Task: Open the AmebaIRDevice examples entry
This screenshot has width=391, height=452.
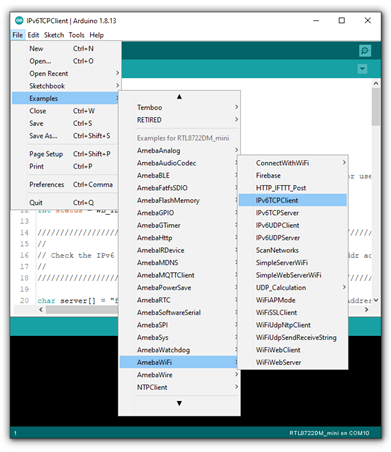Action: pyautogui.click(x=179, y=250)
